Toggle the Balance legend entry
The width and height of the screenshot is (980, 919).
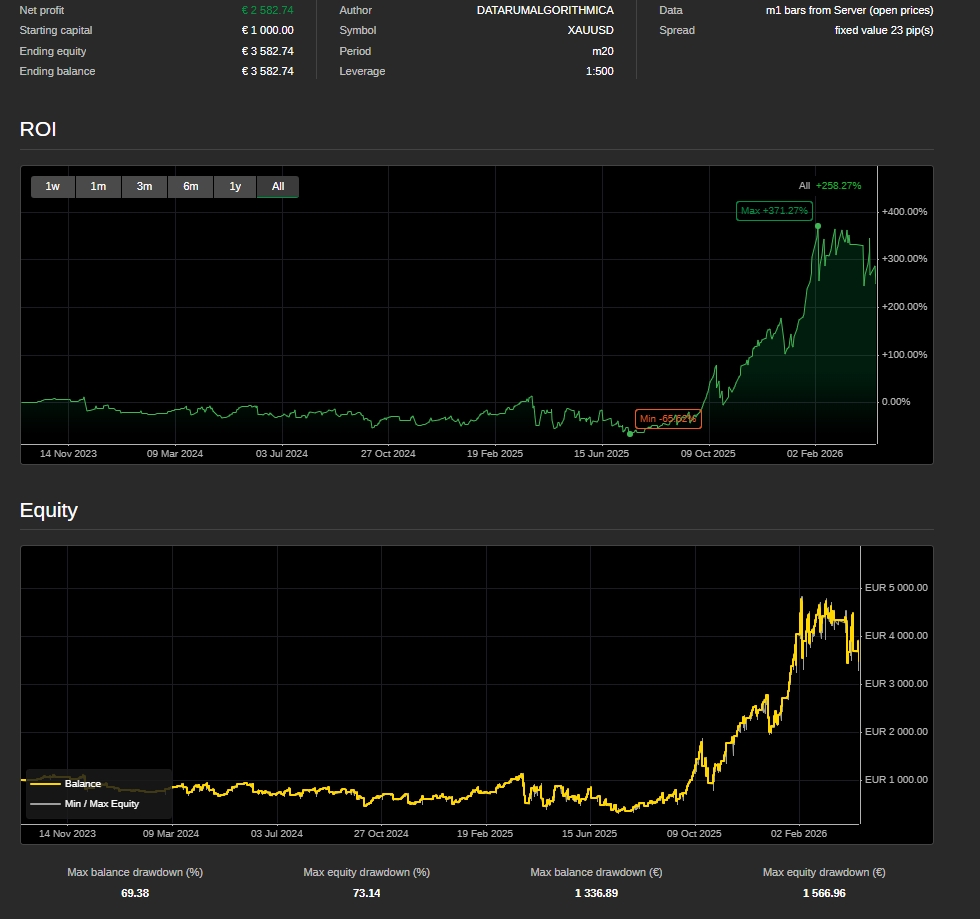(x=82, y=784)
